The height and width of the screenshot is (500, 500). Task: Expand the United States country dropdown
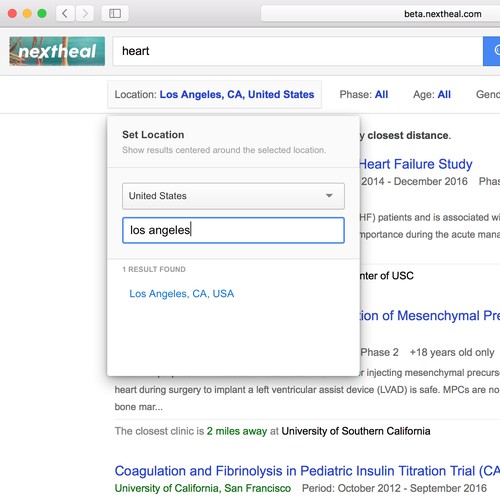pyautogui.click(x=233, y=196)
